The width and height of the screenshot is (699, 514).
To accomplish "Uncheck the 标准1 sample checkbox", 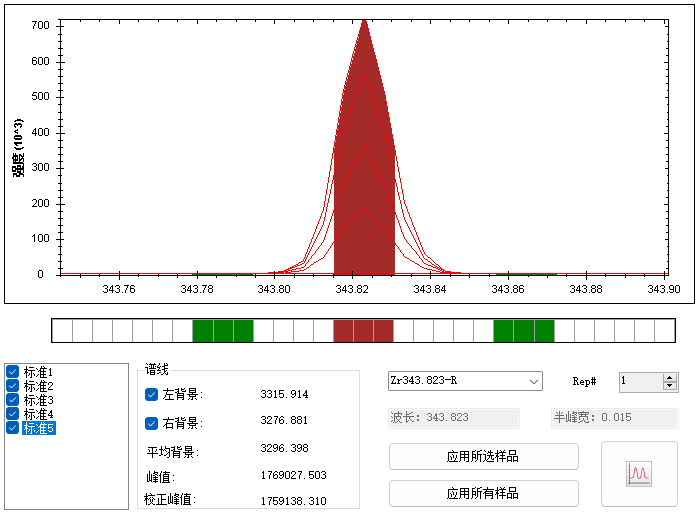I will pos(12,371).
